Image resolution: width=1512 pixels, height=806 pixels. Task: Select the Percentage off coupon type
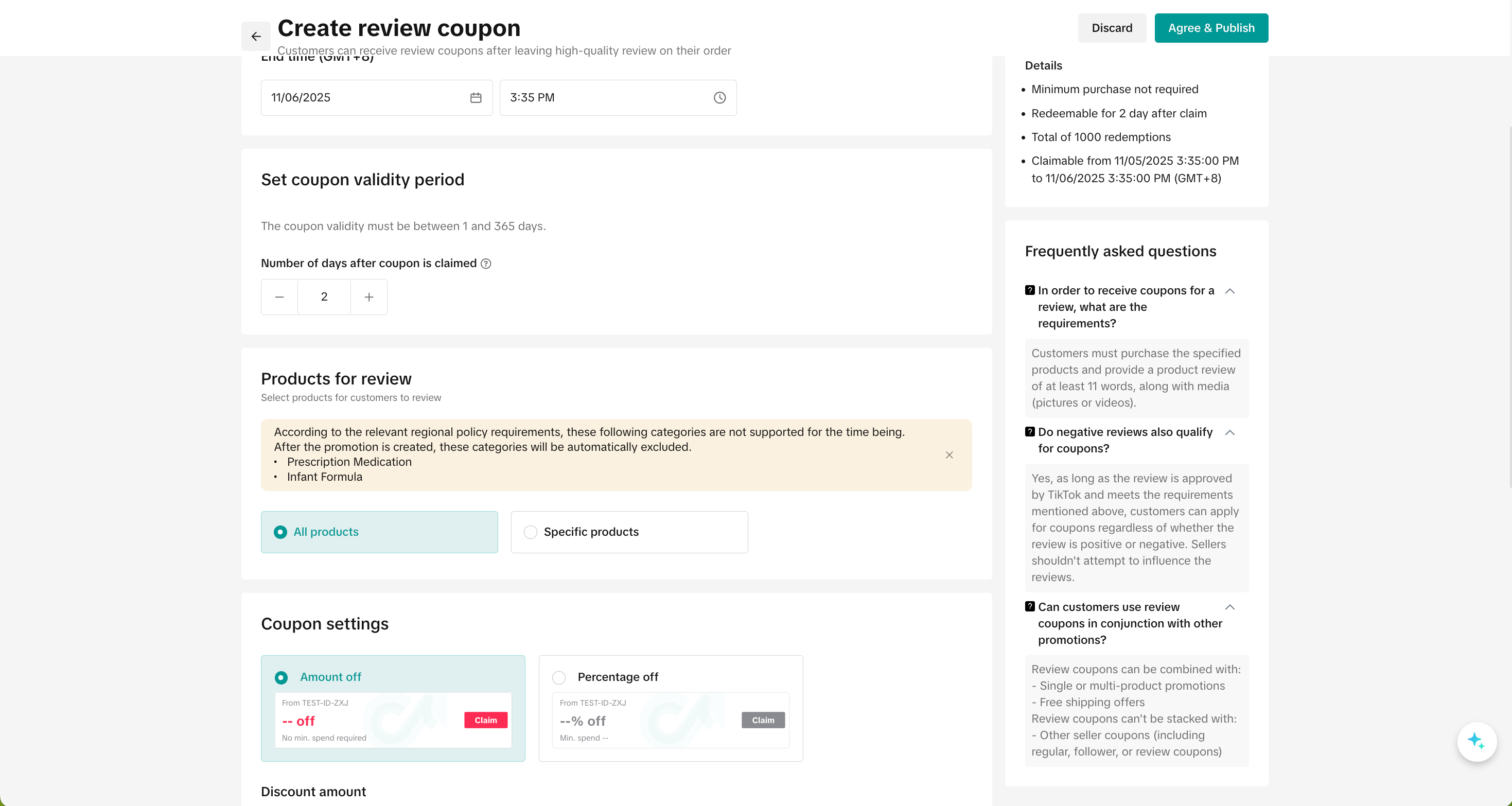coord(559,677)
